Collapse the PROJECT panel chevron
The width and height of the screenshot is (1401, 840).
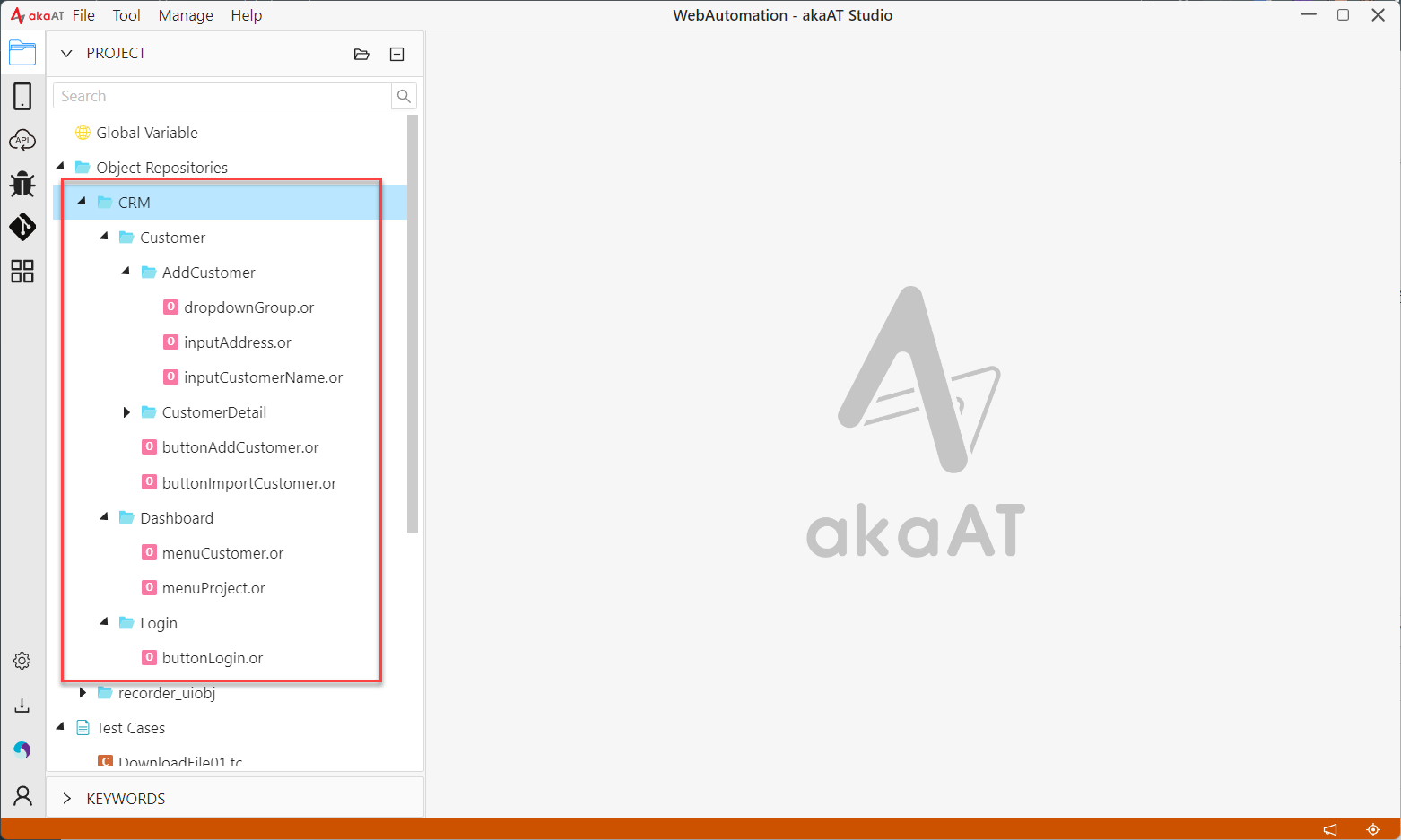[66, 54]
